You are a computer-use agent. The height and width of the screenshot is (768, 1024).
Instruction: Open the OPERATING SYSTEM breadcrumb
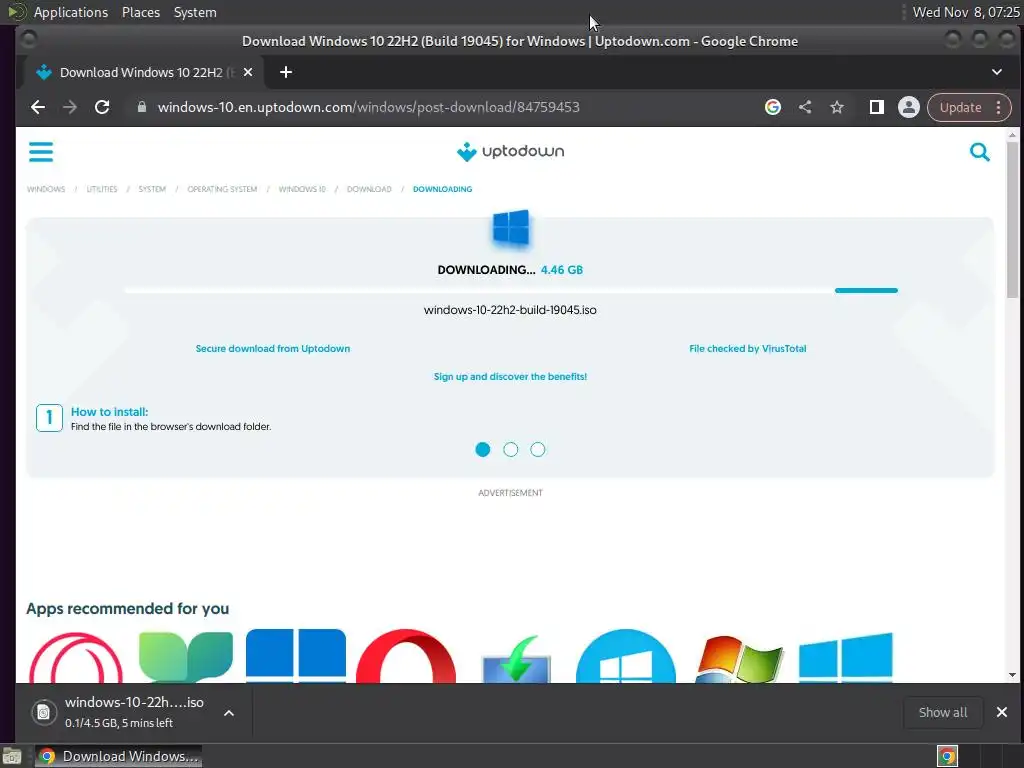point(222,189)
